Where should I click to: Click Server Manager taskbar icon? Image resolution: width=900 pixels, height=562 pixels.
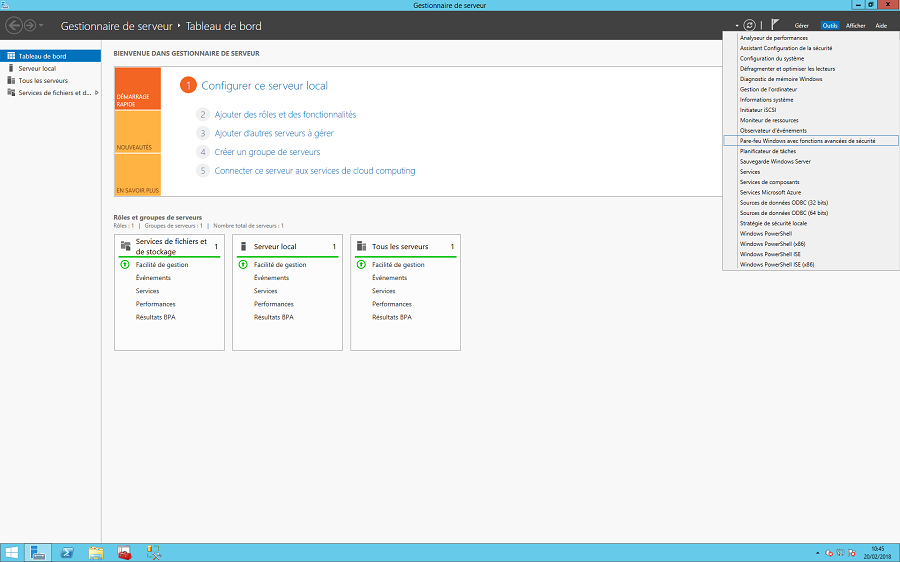click(x=38, y=553)
